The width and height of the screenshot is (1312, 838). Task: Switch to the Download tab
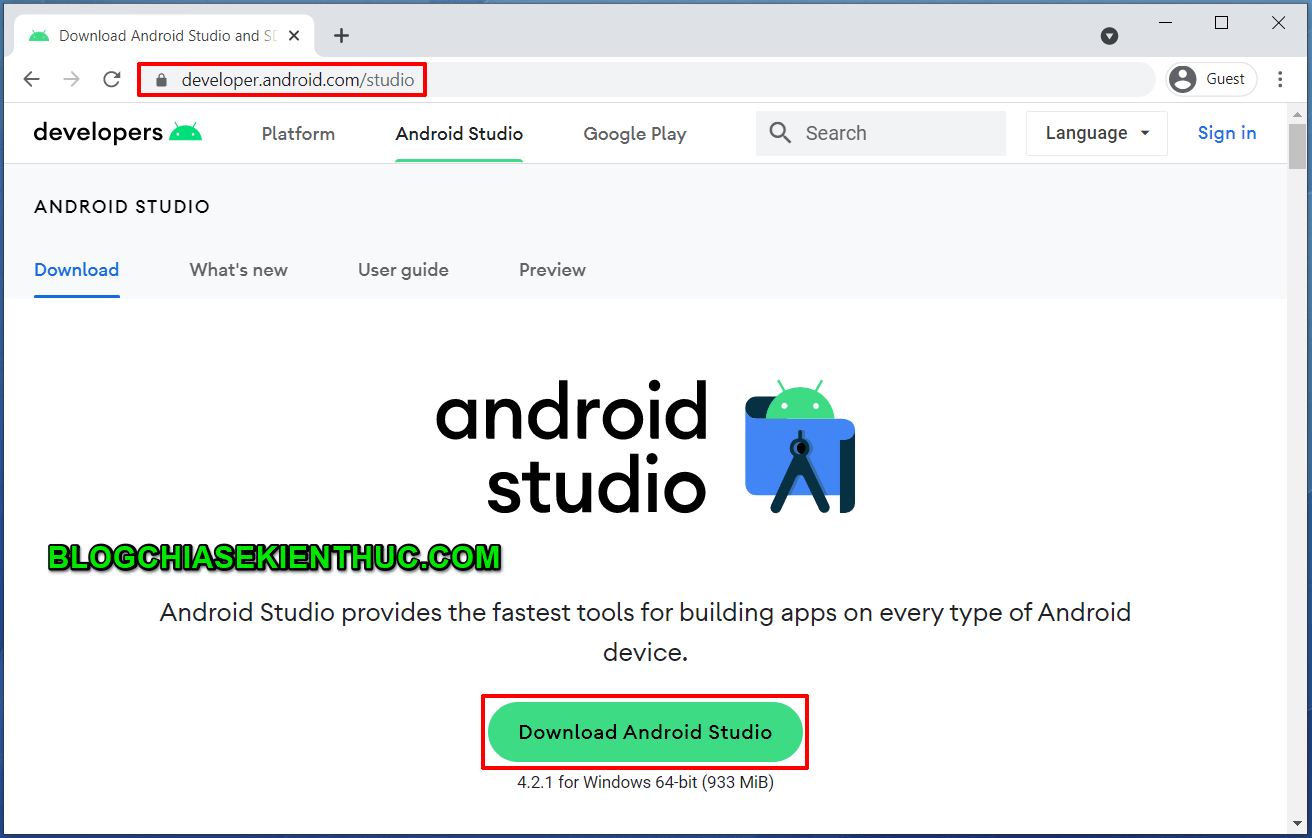(77, 270)
